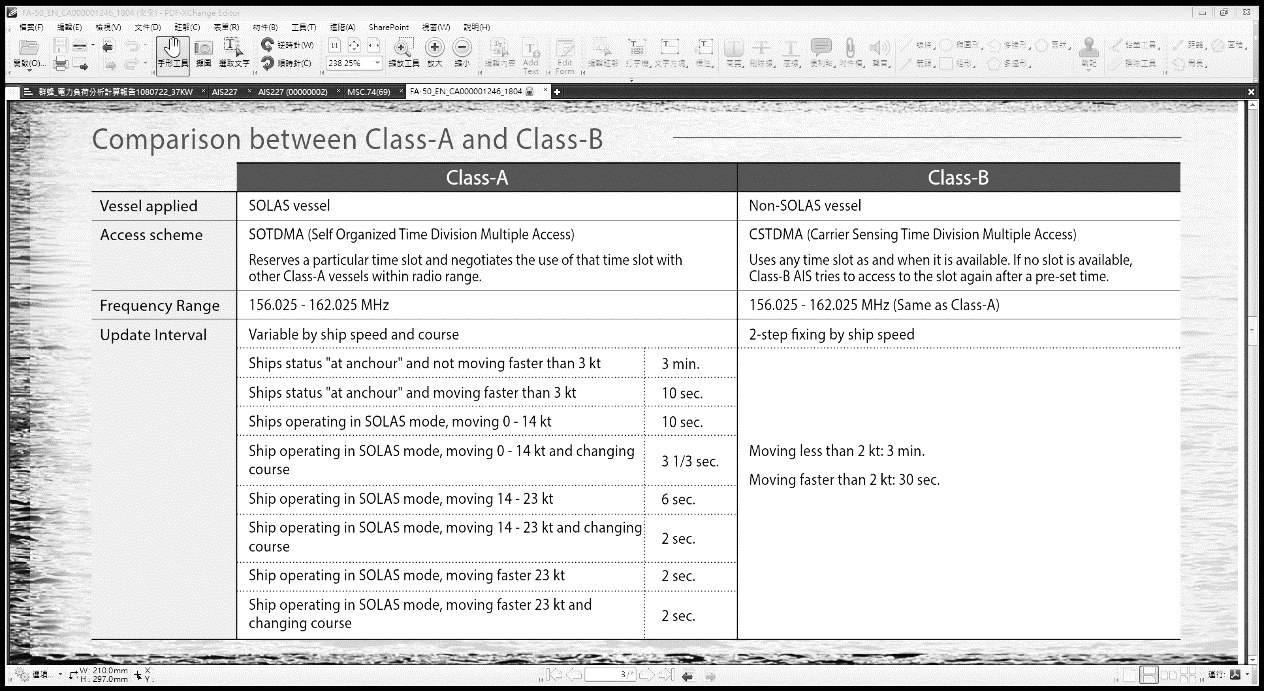
Task: Open the Stamp tool
Action: click(x=1089, y=52)
